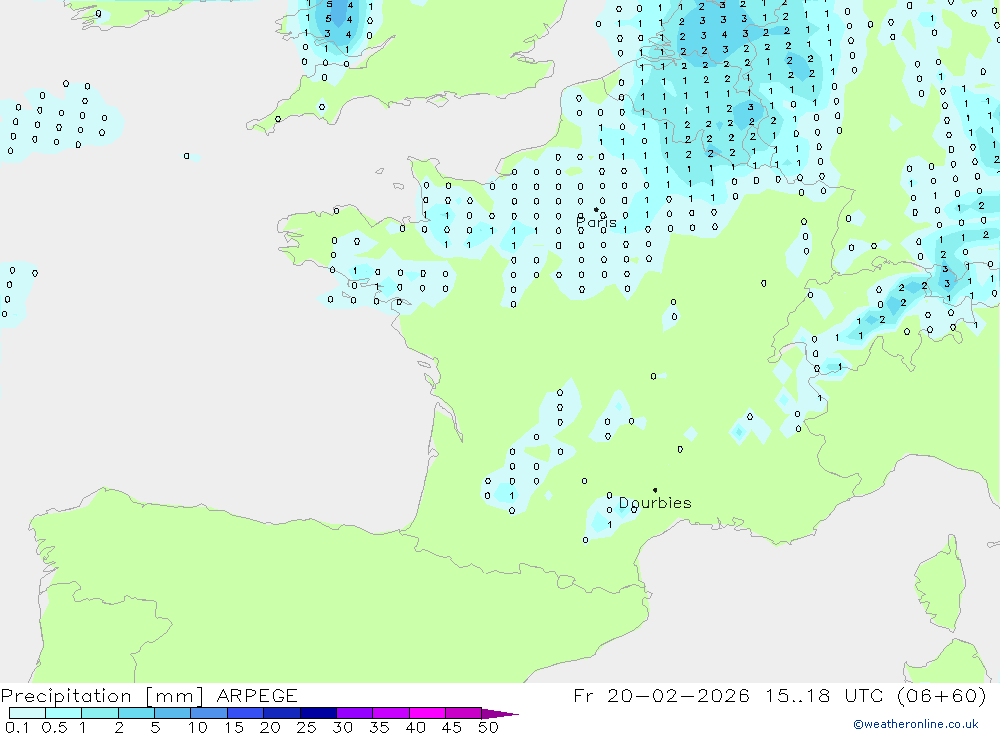Click the purple arrow tip beyond legend value 50
This screenshot has height=733, width=1000.
tap(501, 713)
